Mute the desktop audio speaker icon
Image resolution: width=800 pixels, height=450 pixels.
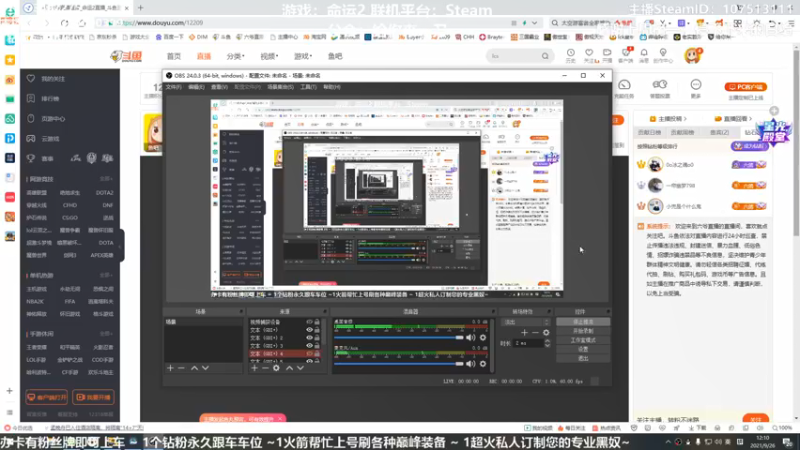pyautogui.click(x=470, y=338)
